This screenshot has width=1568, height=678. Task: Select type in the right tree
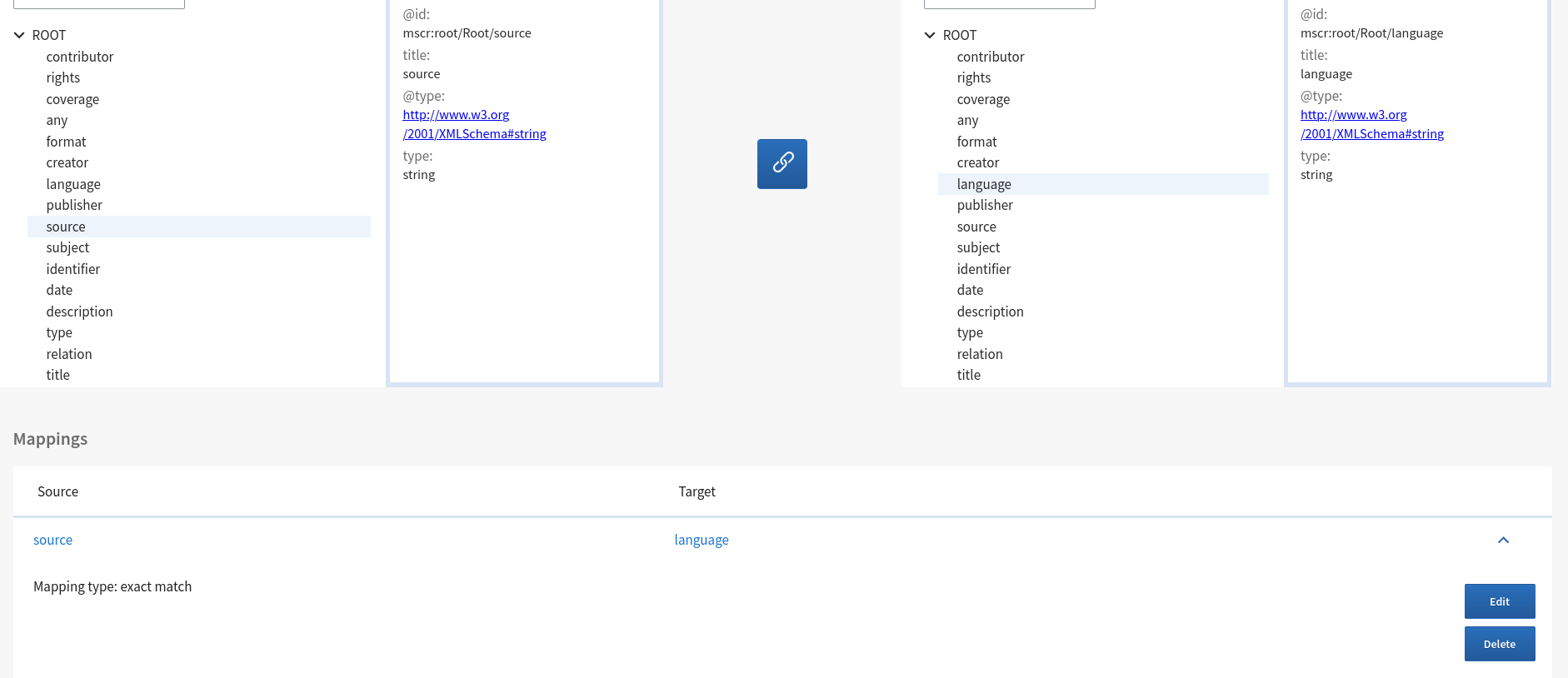coord(970,332)
